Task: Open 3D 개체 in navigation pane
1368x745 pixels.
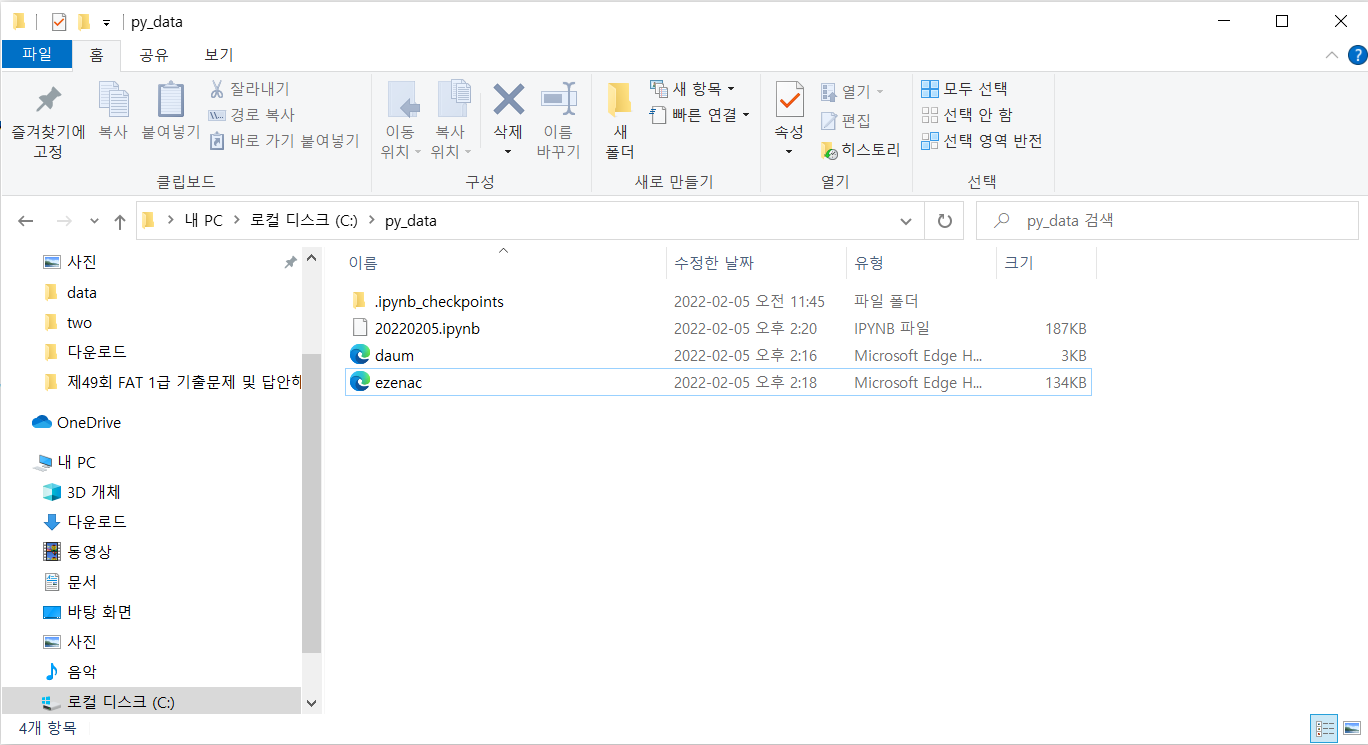Action: point(81,492)
